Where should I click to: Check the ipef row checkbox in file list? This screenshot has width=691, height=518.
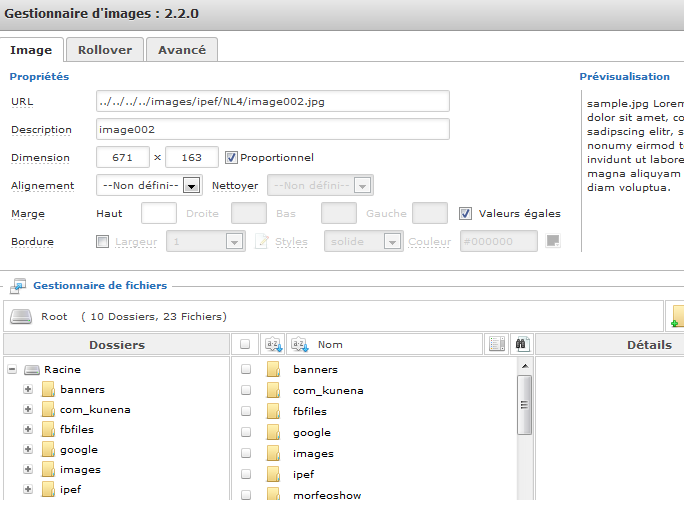246,474
